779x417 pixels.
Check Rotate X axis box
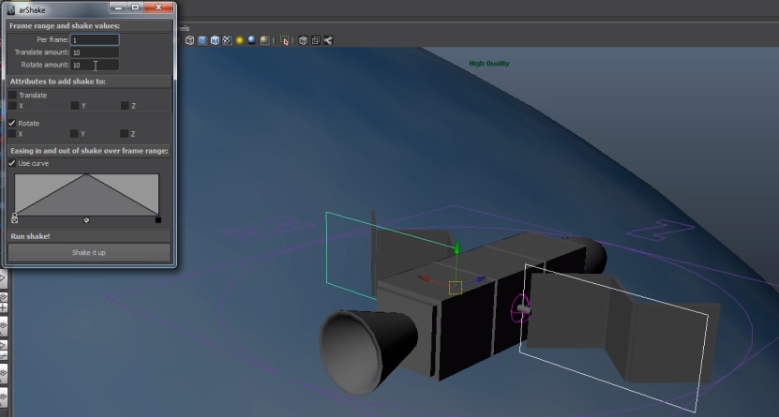pyautogui.click(x=12, y=134)
